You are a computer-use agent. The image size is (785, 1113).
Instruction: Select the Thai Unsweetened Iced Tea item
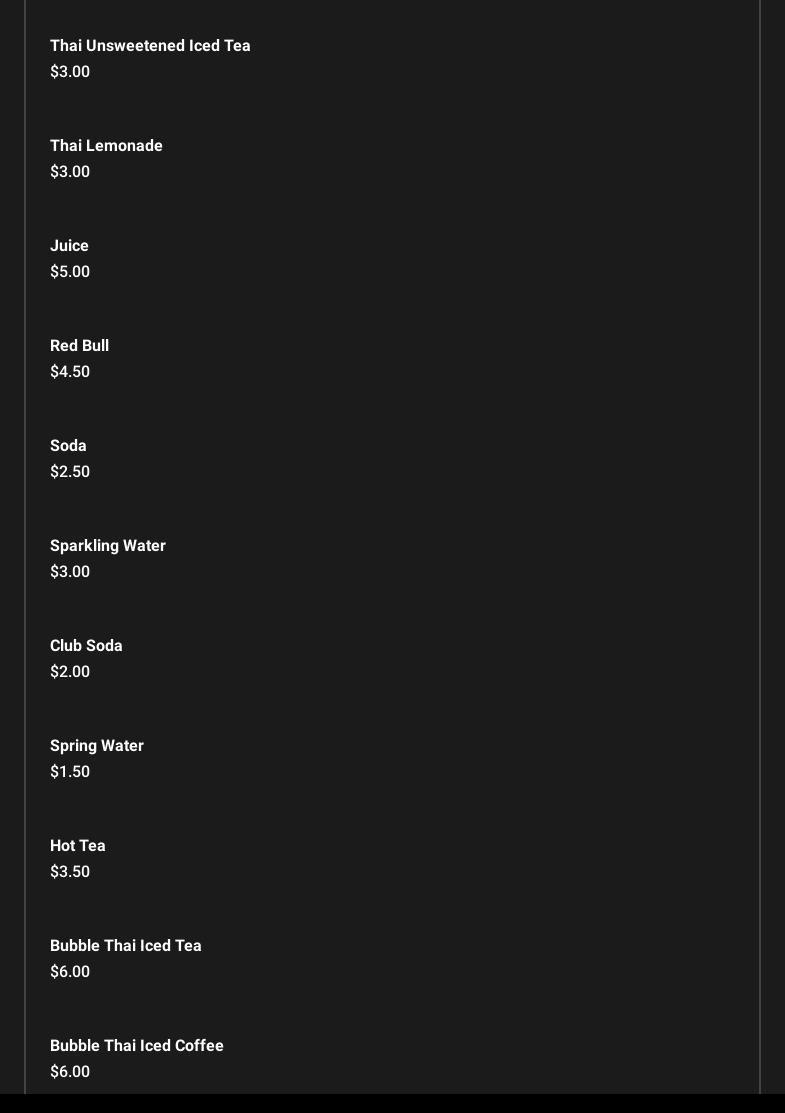(150, 46)
